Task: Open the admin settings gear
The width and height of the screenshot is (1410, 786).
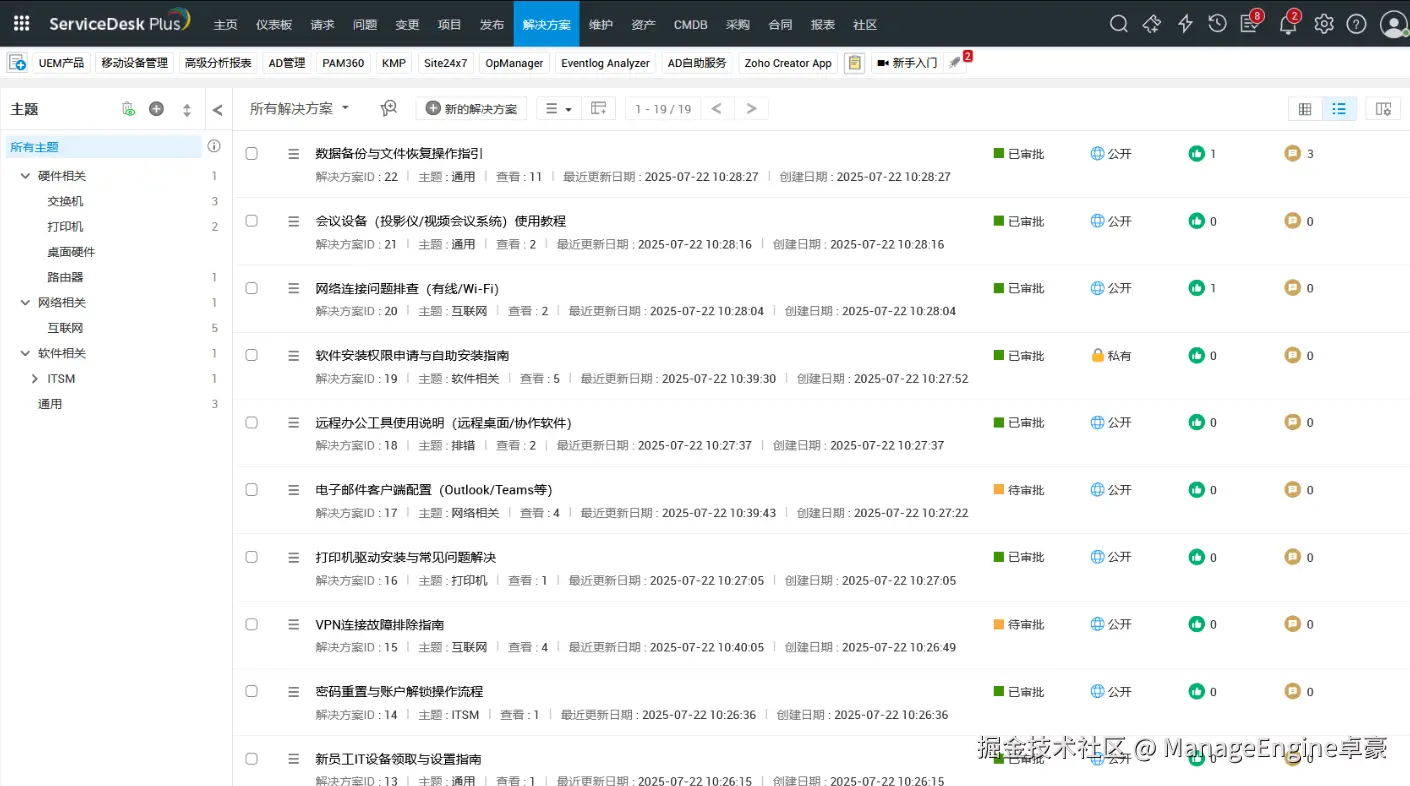Action: pos(1324,24)
